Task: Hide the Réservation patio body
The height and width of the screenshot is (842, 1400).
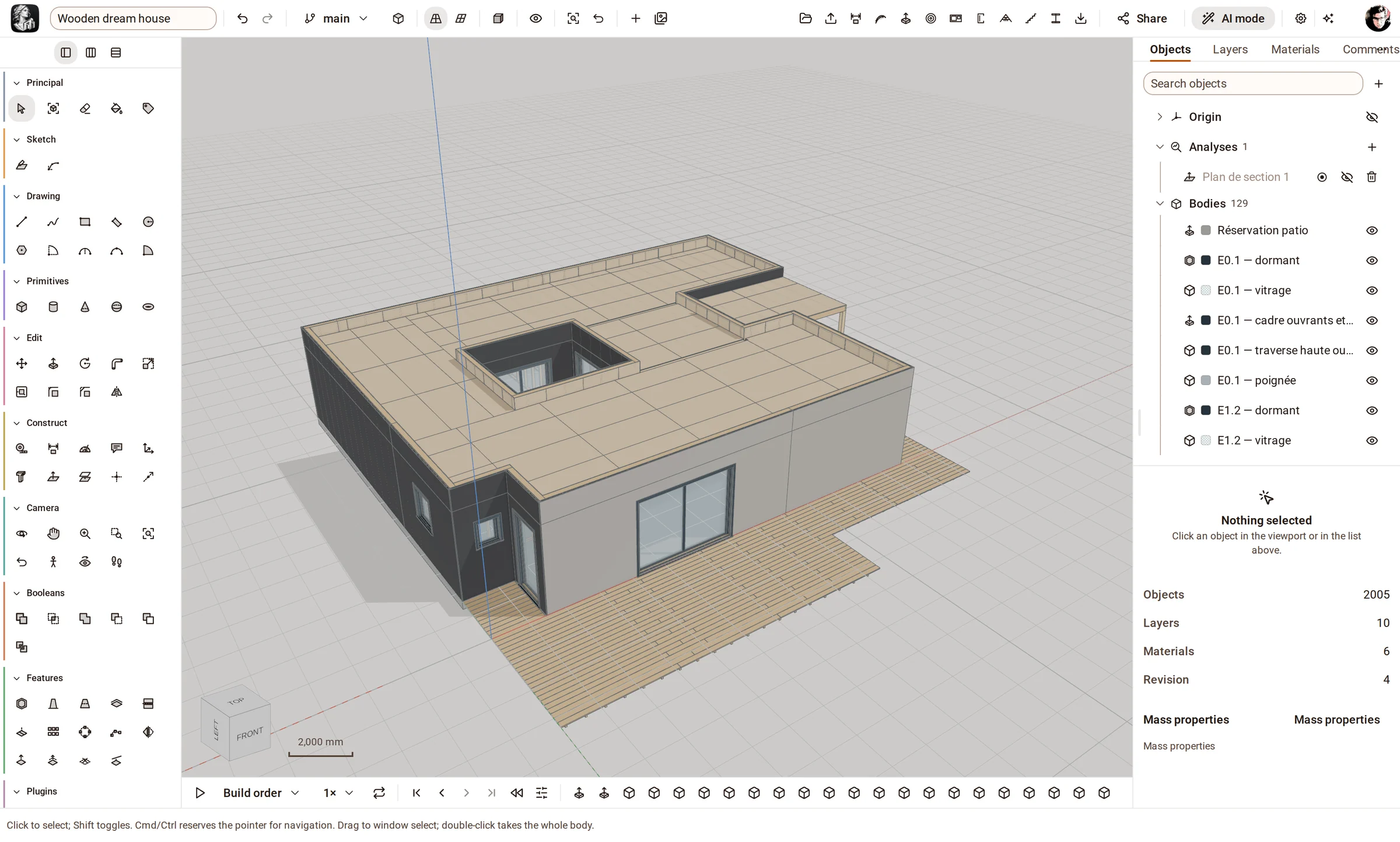Action: click(1372, 230)
